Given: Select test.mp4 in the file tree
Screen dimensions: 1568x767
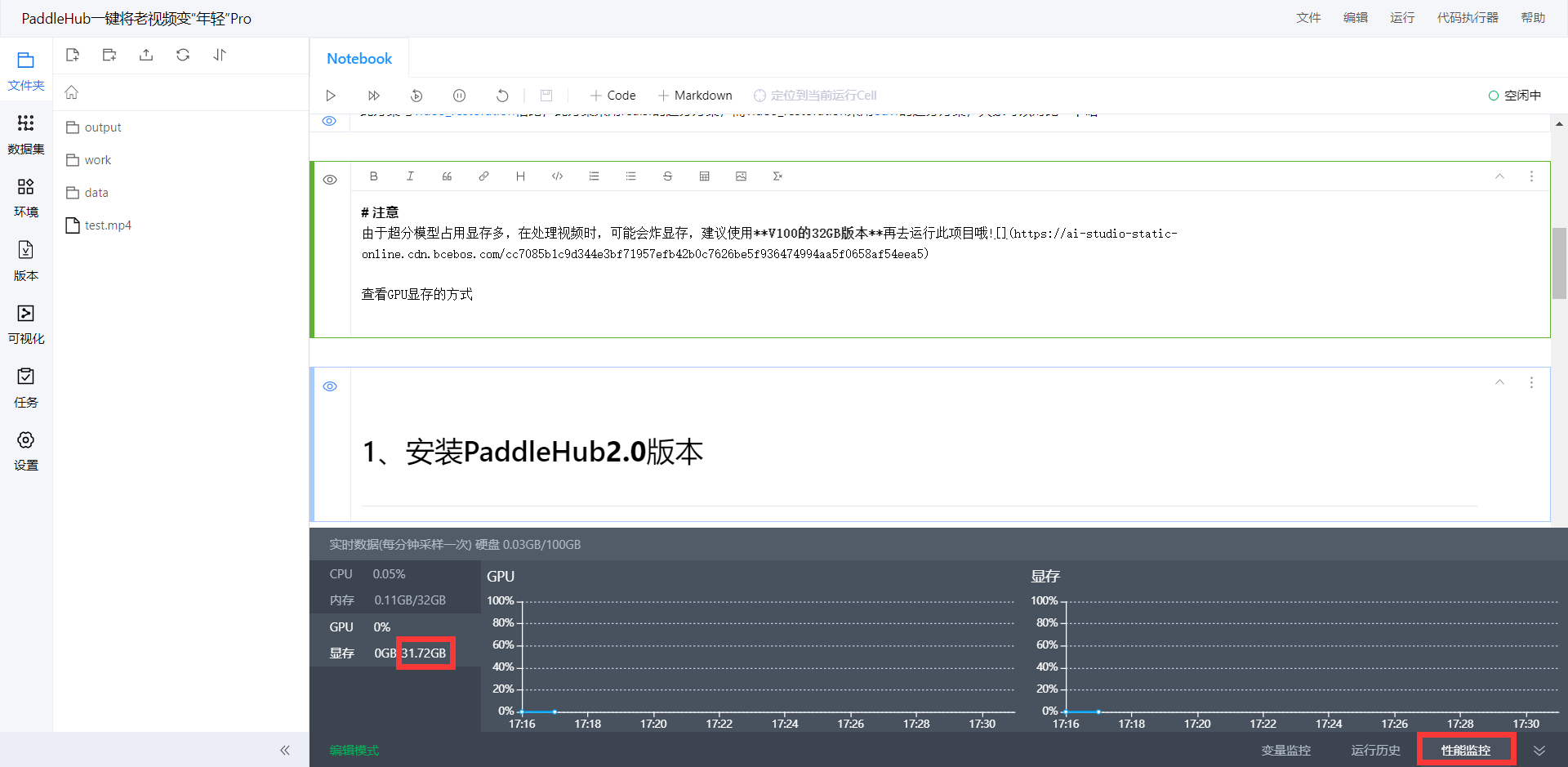Looking at the screenshot, I should click(x=107, y=225).
